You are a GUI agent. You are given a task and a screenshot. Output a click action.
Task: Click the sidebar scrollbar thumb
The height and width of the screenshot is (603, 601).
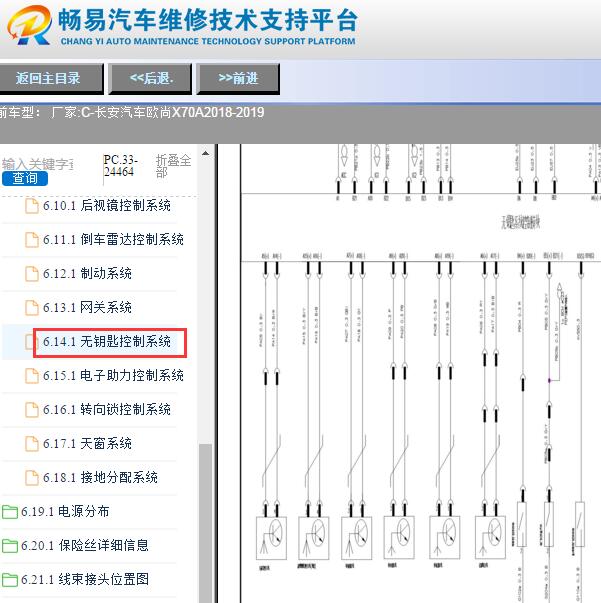(x=206, y=523)
